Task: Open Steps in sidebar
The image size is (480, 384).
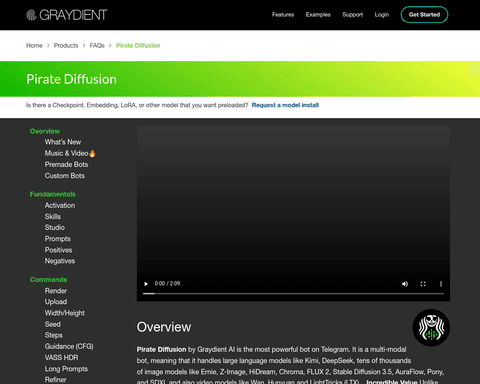Action: pyautogui.click(x=53, y=335)
